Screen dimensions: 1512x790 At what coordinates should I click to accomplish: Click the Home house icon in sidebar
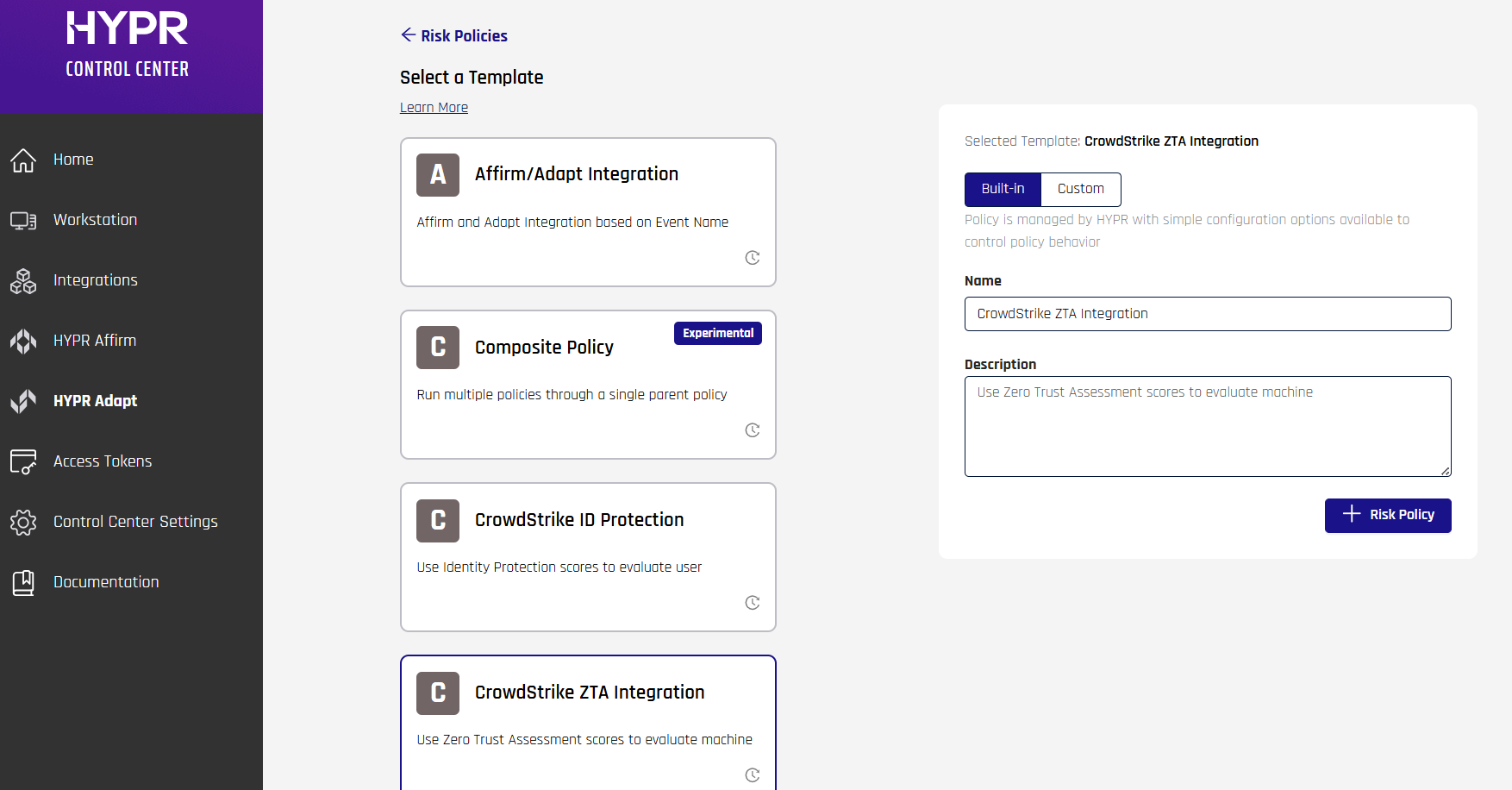(23, 160)
